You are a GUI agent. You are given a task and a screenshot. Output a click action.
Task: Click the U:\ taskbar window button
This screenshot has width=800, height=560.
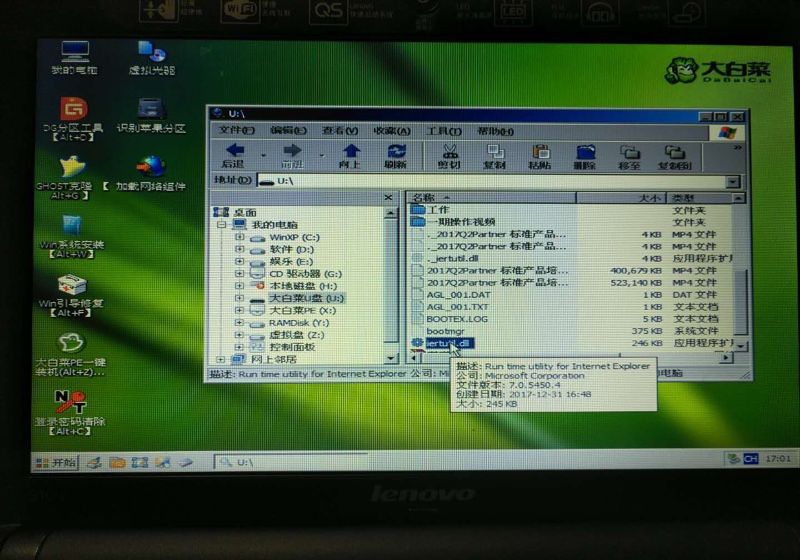[x=290, y=462]
